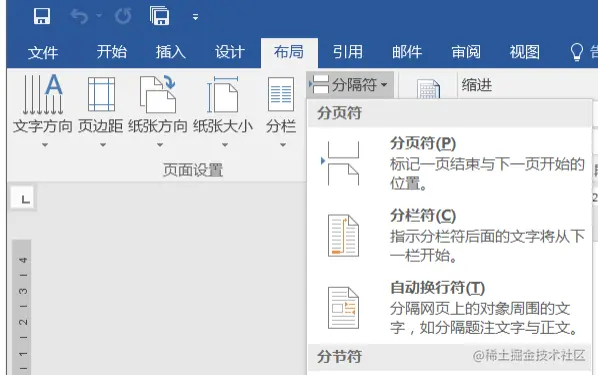Expand the 纸张方向 dropdown arrow
This screenshot has height=375, width=598.
(160, 145)
